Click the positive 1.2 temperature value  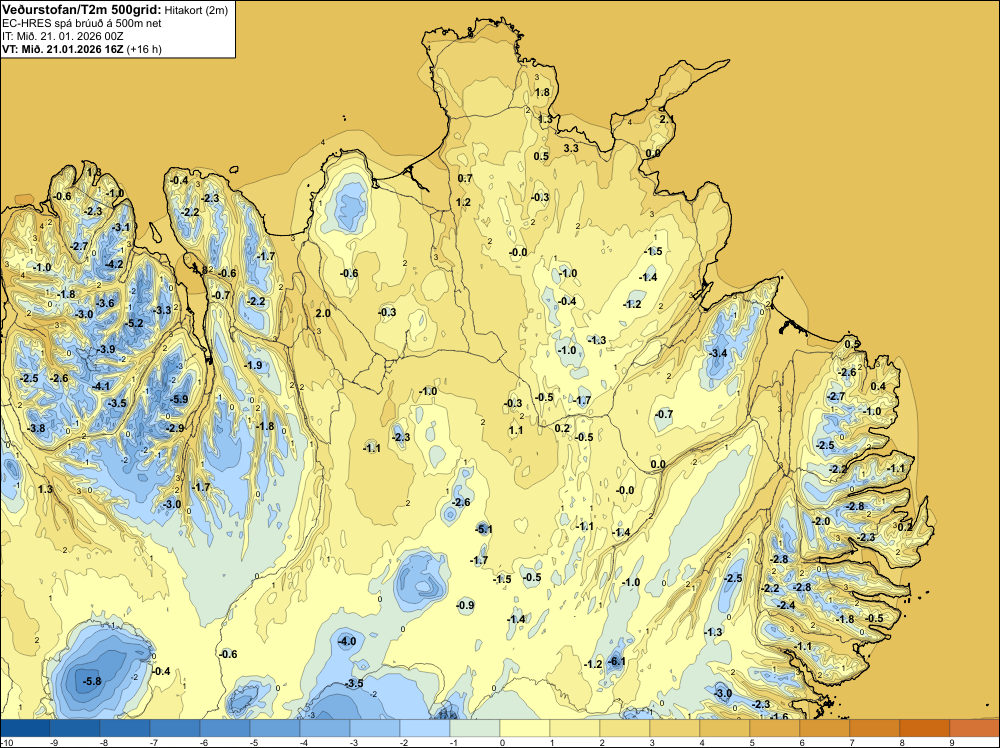point(464,202)
